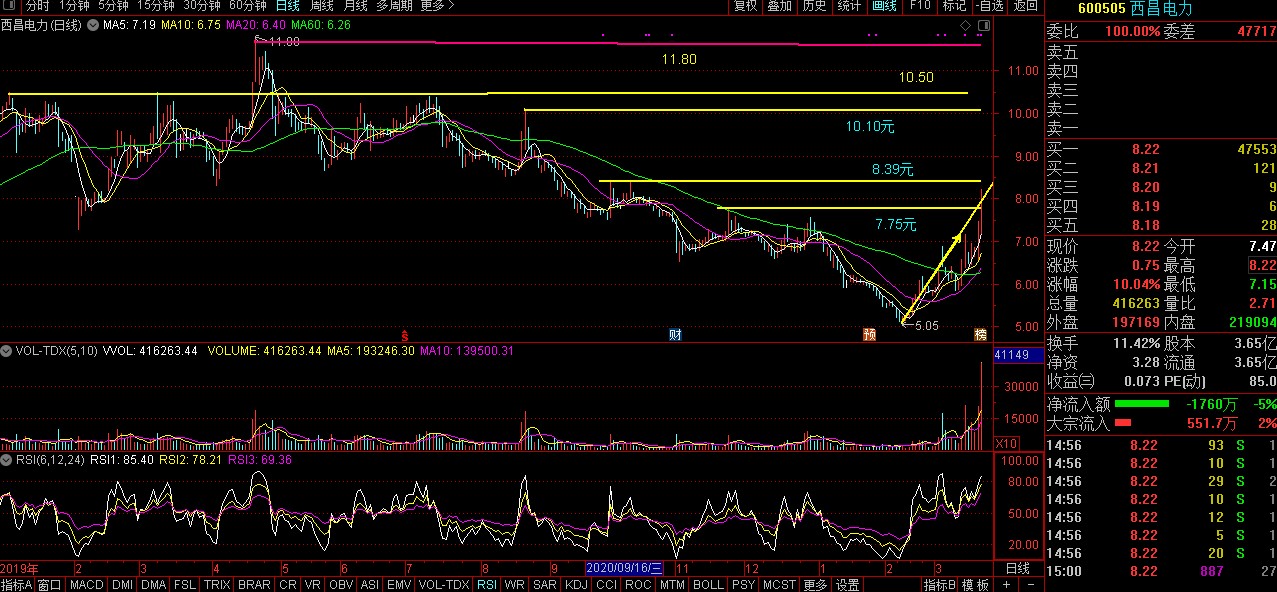This screenshot has width=1277, height=592.
Task: Expand 更多 period options
Action: 436,5
